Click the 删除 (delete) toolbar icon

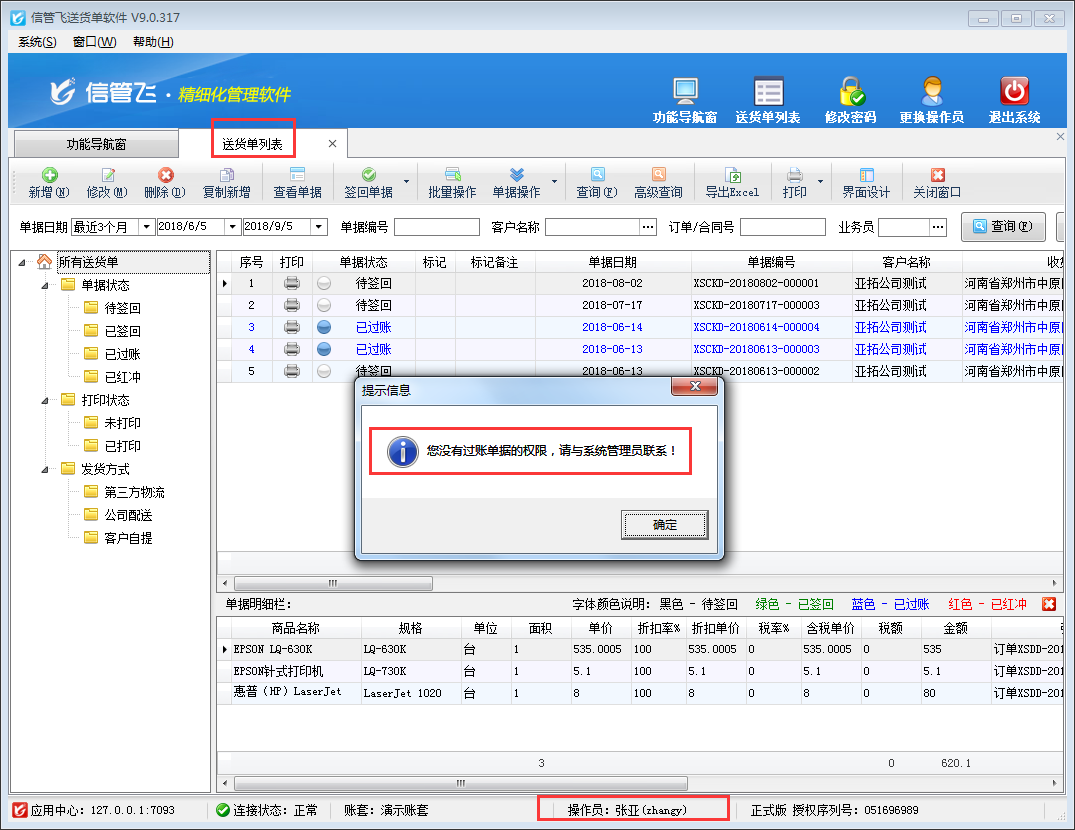pos(165,176)
